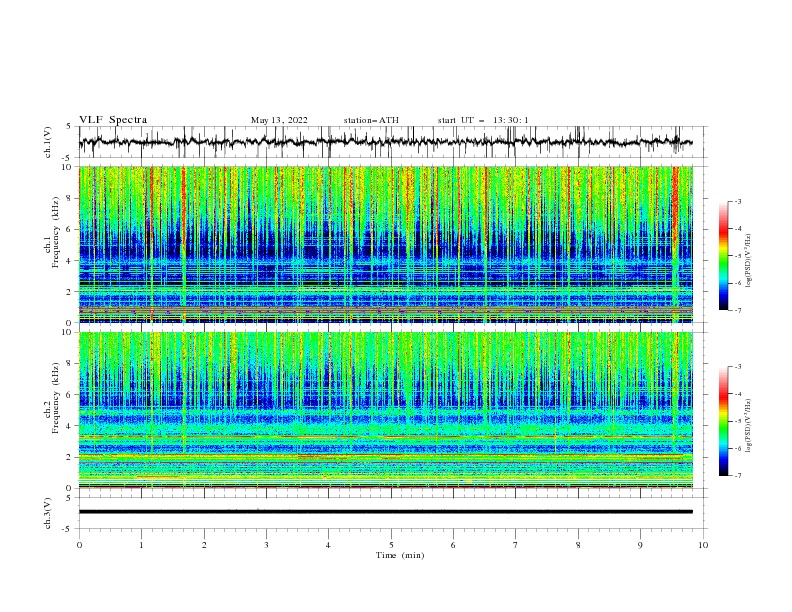The height and width of the screenshot is (612, 792).
Task: Select the "May 13, 2022" date text
Action: pyautogui.click(x=279, y=120)
